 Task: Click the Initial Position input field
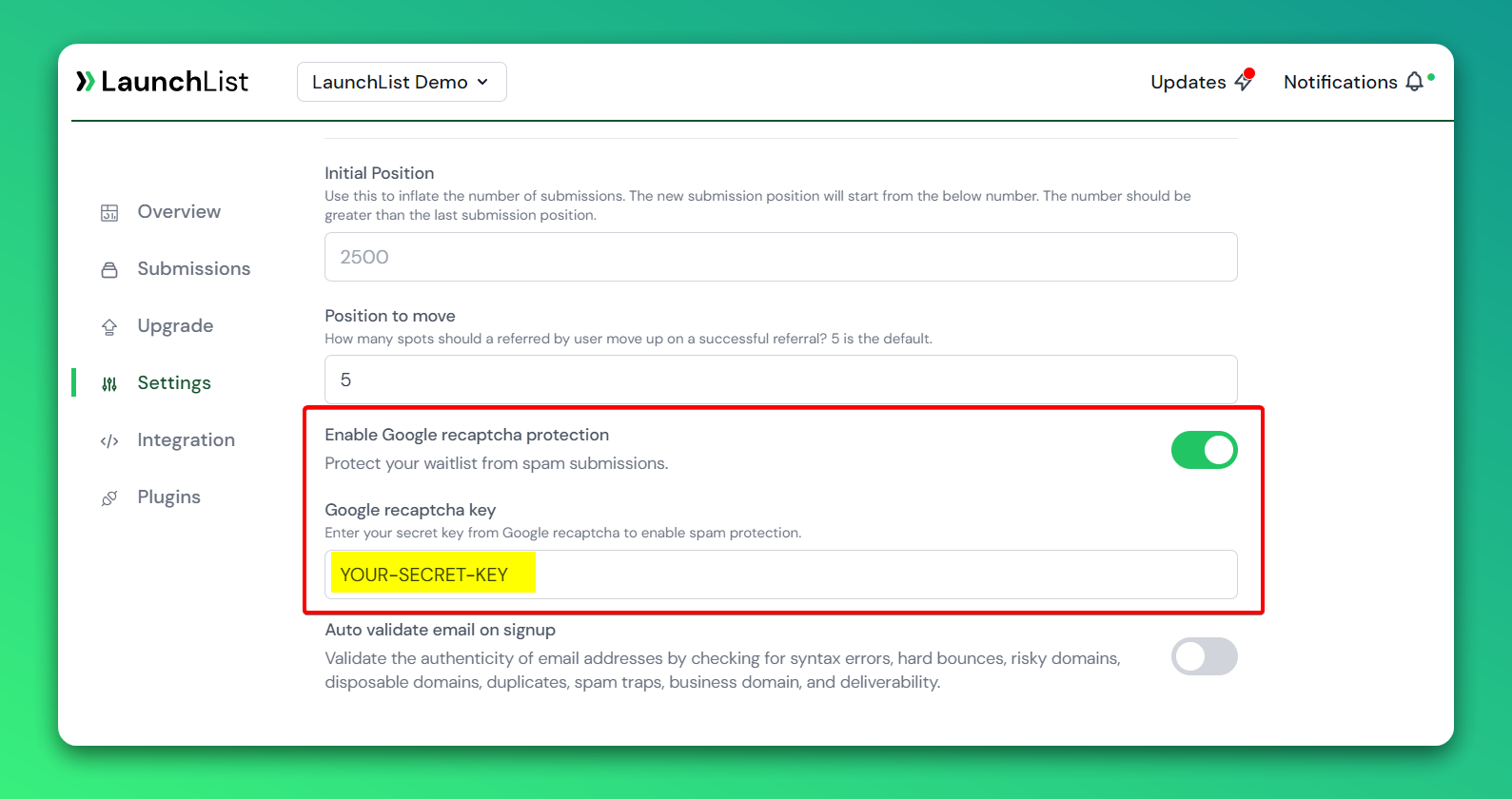point(780,257)
